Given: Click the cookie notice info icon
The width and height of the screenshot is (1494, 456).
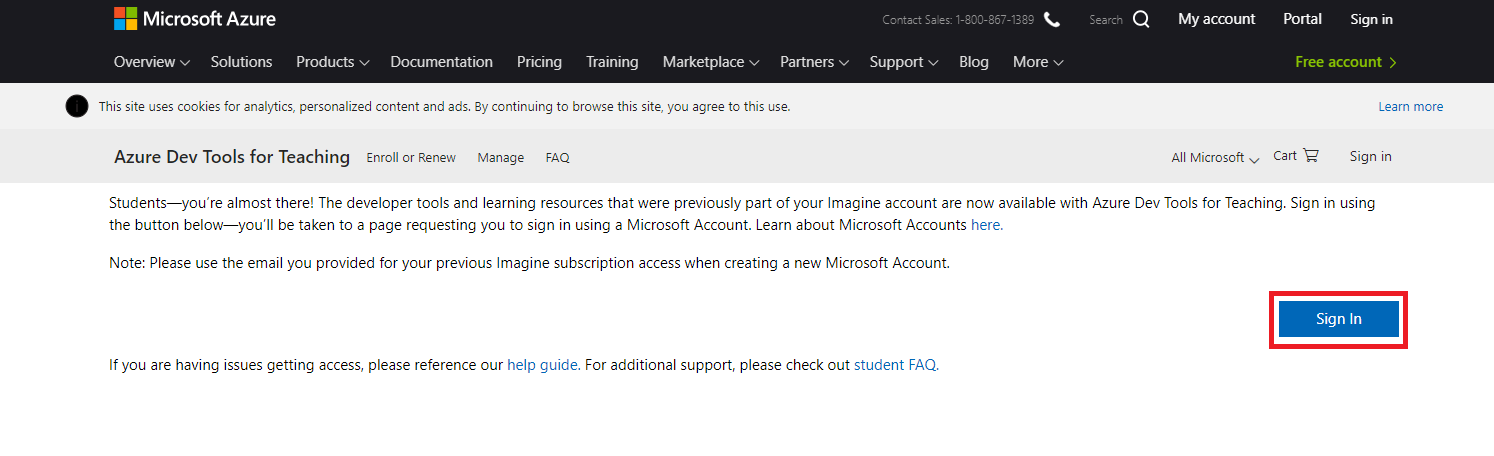Looking at the screenshot, I should 77,106.
